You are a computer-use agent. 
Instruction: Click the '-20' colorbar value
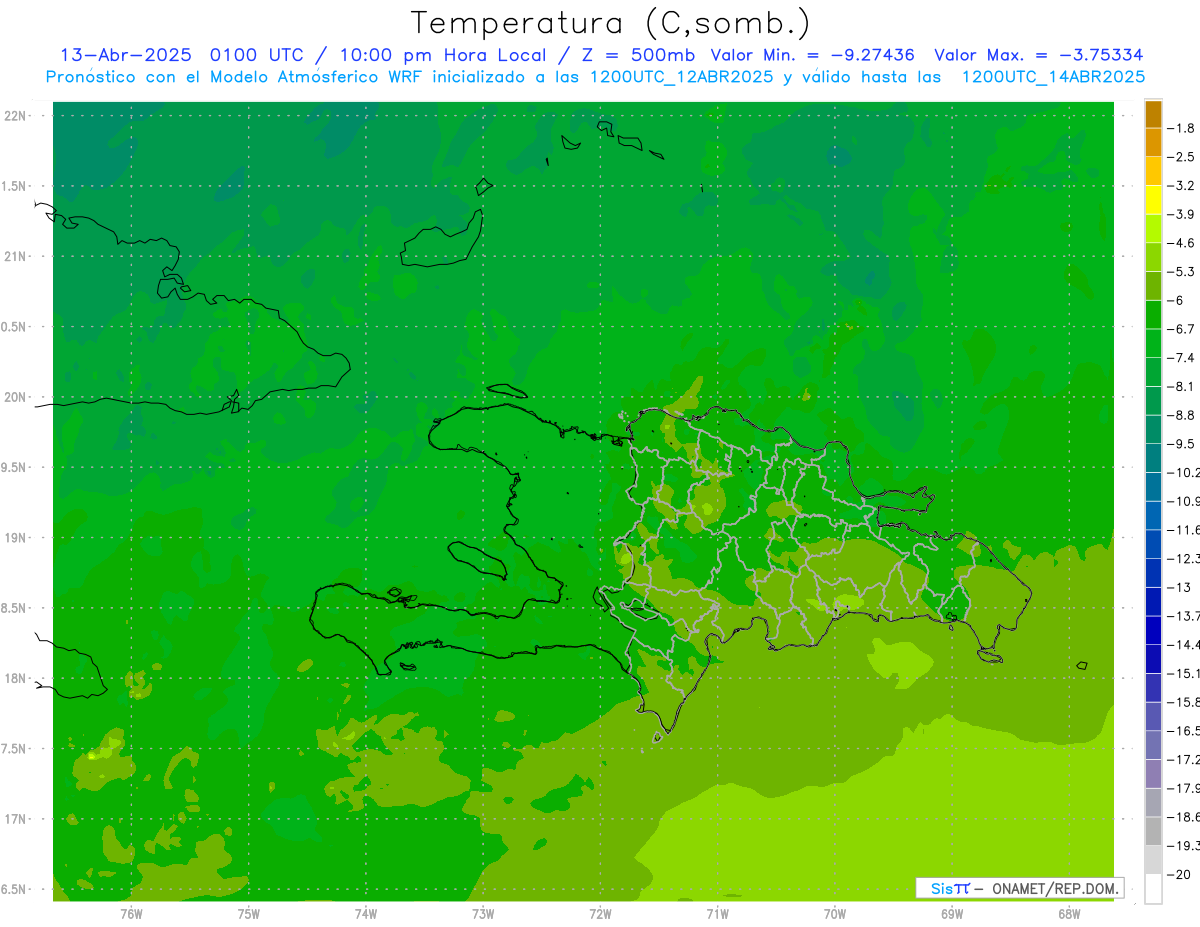(x=1179, y=874)
